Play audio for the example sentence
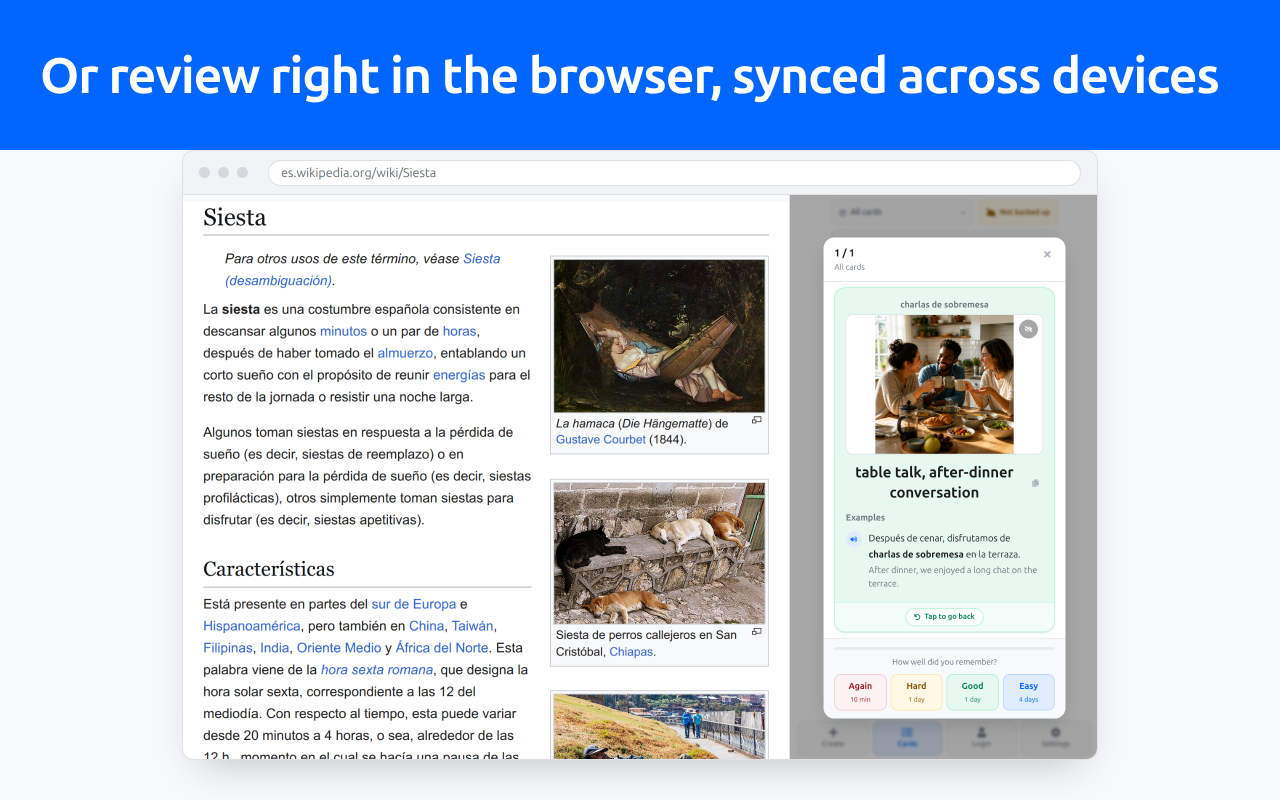 click(853, 539)
